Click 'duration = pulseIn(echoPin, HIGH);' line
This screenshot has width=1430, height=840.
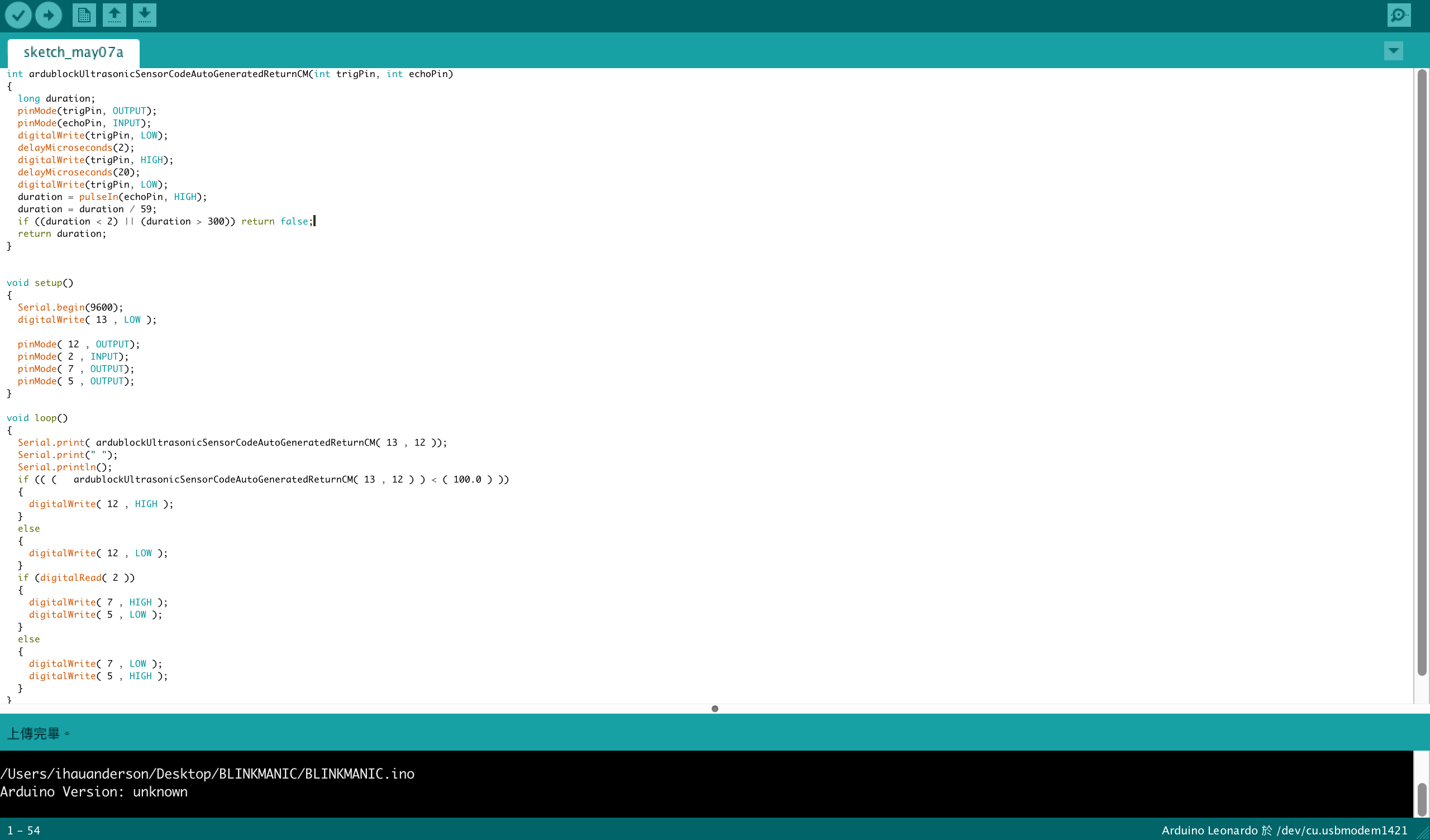pyautogui.click(x=112, y=197)
